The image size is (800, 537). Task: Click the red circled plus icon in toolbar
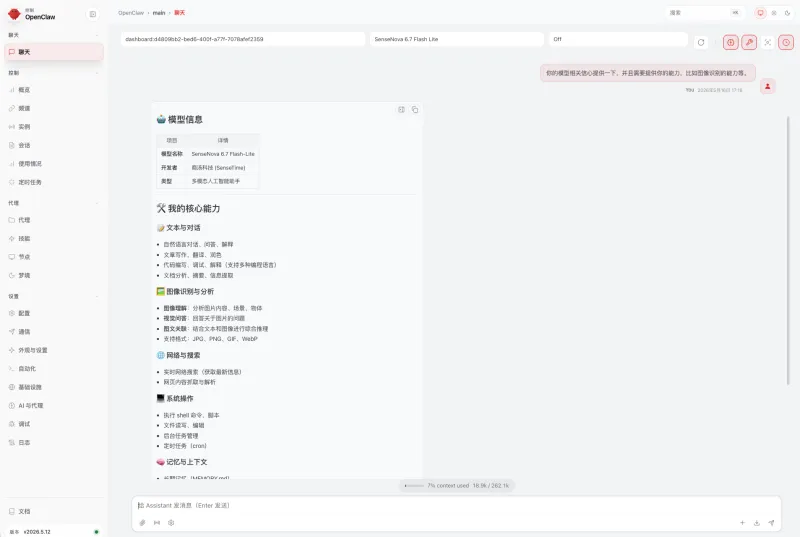tap(731, 42)
